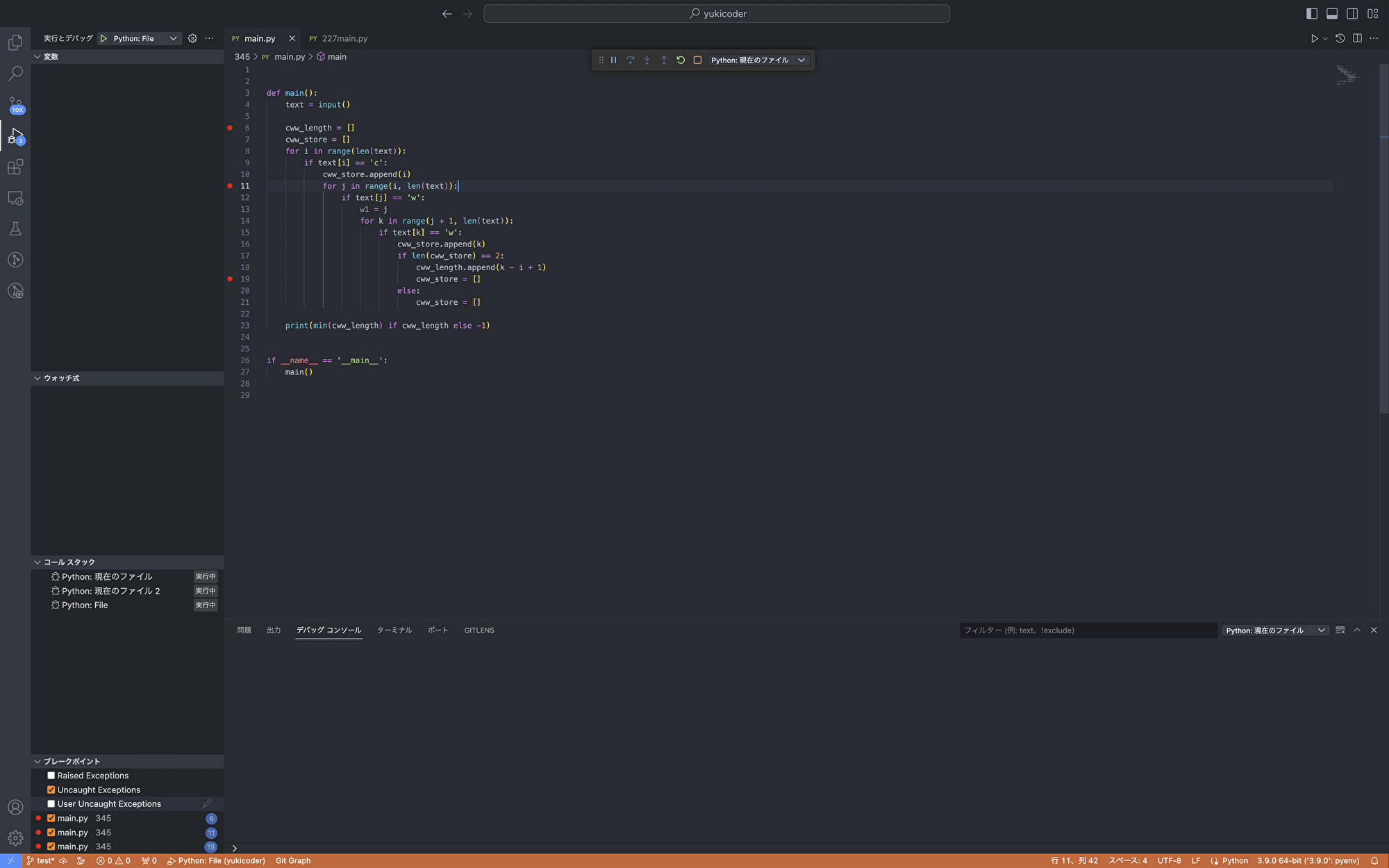Select the Source Control icon showing 10K badge

pos(15,104)
